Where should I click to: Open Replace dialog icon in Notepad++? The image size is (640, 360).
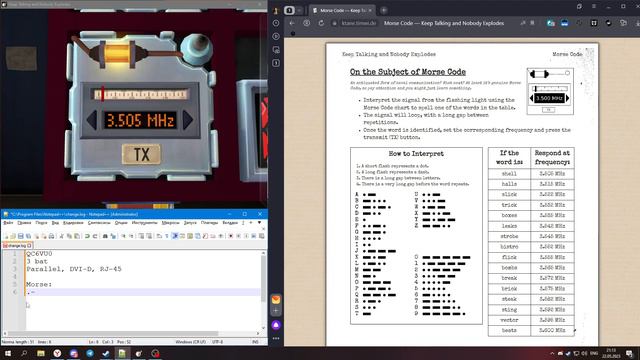[113, 236]
